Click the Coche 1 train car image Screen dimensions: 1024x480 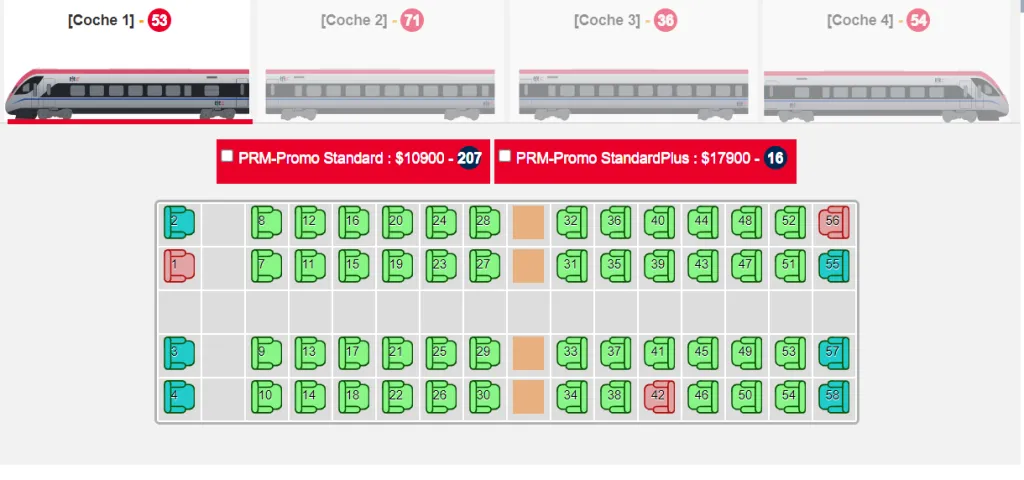(x=128, y=94)
